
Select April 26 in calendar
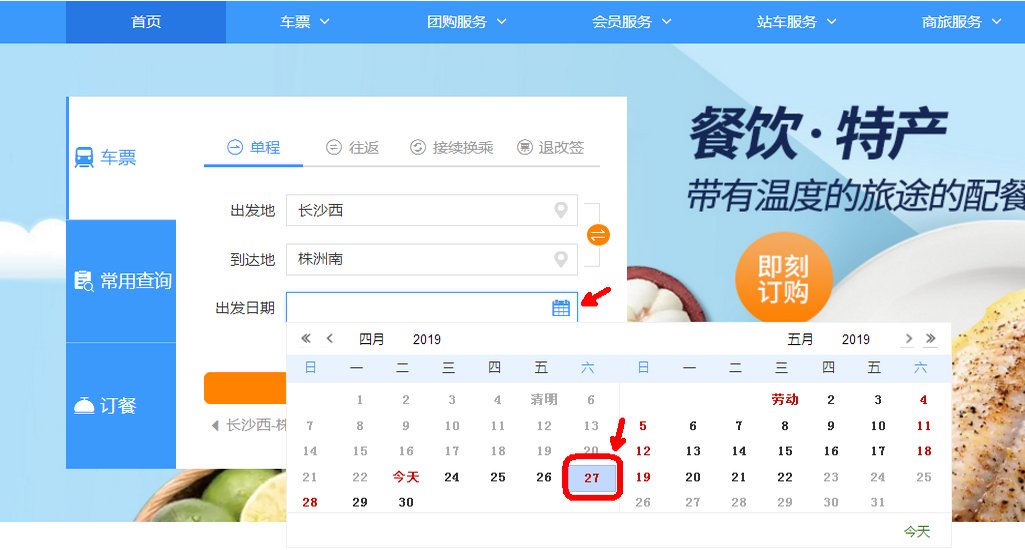(544, 477)
